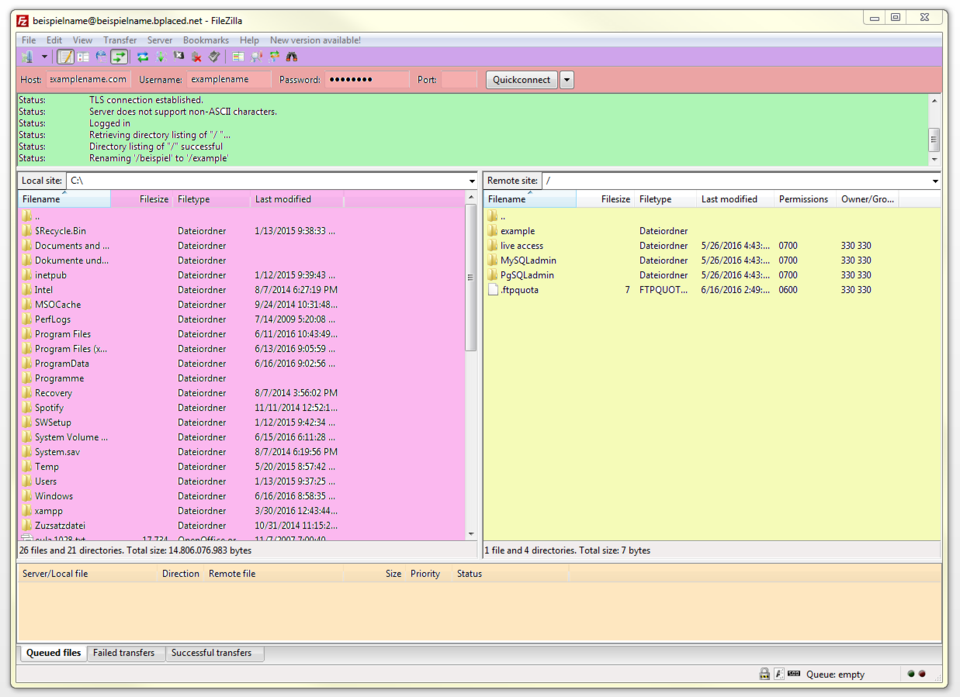Image resolution: width=960 pixels, height=697 pixels.
Task: Click the Host input field
Action: click(x=88, y=80)
